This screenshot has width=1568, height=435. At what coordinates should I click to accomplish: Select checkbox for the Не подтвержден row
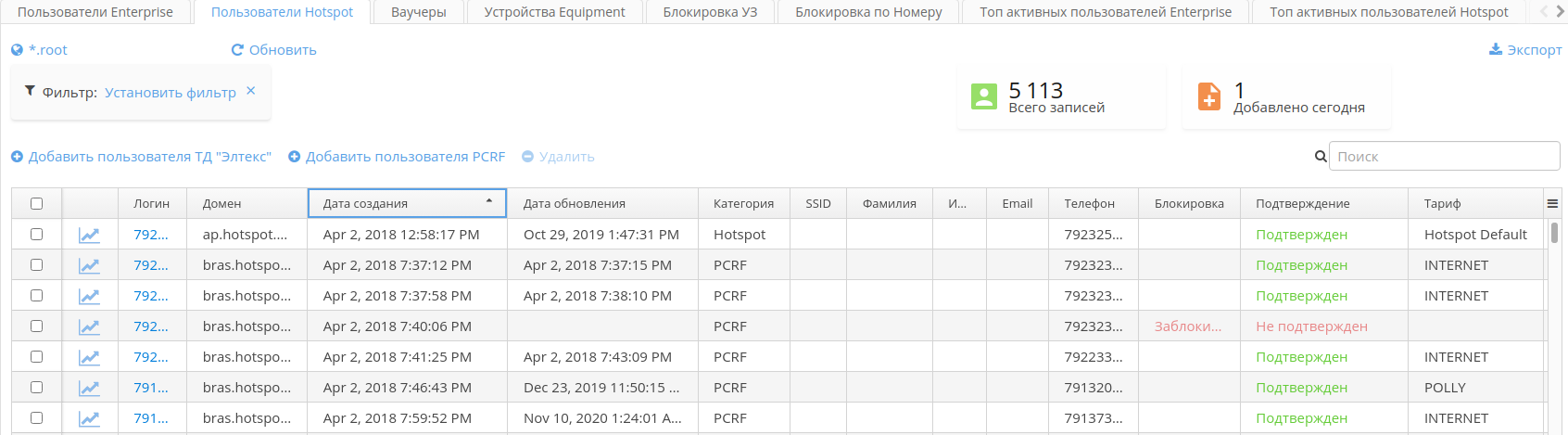36,326
